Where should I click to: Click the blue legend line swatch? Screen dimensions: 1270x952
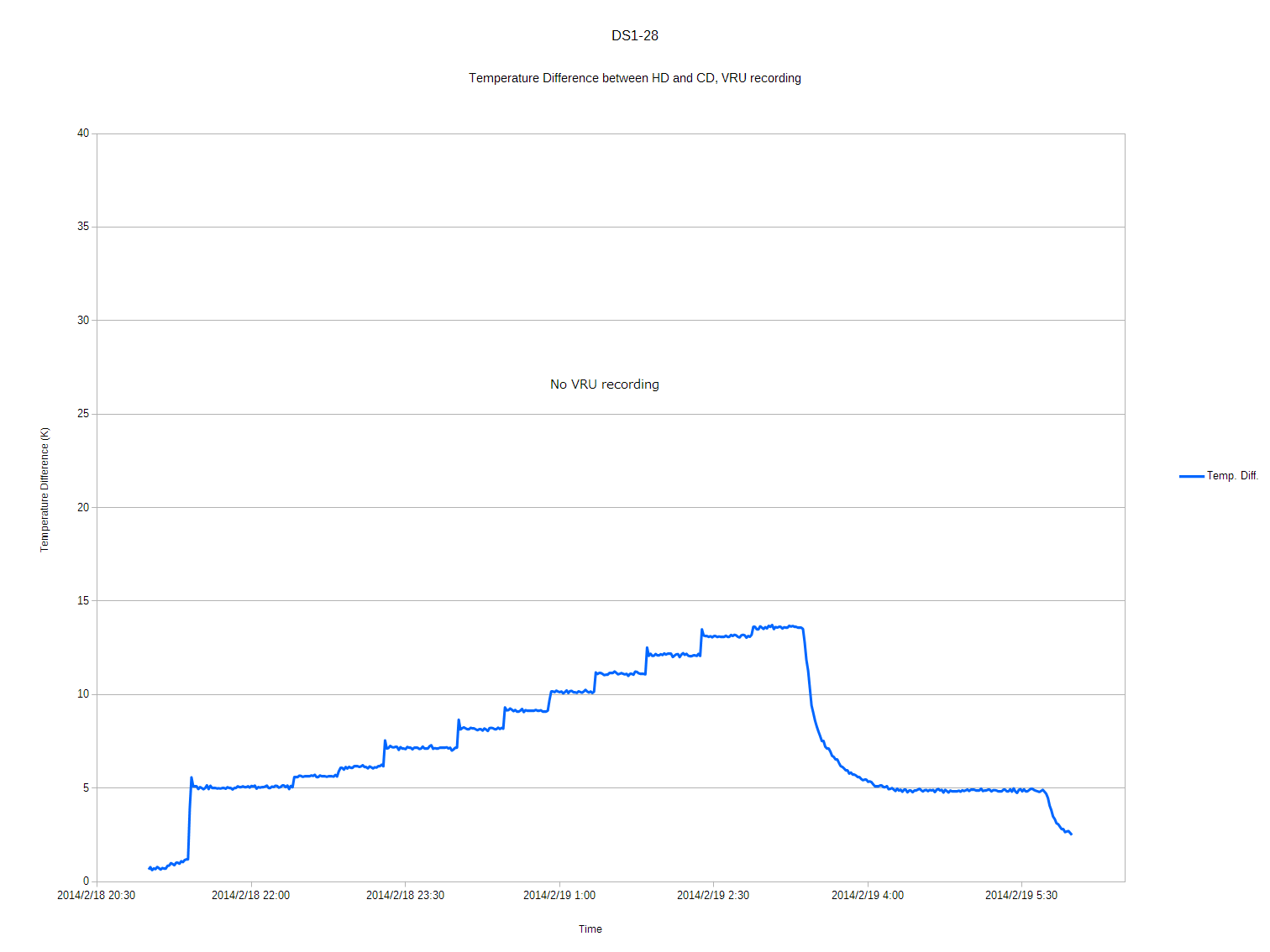click(1191, 476)
